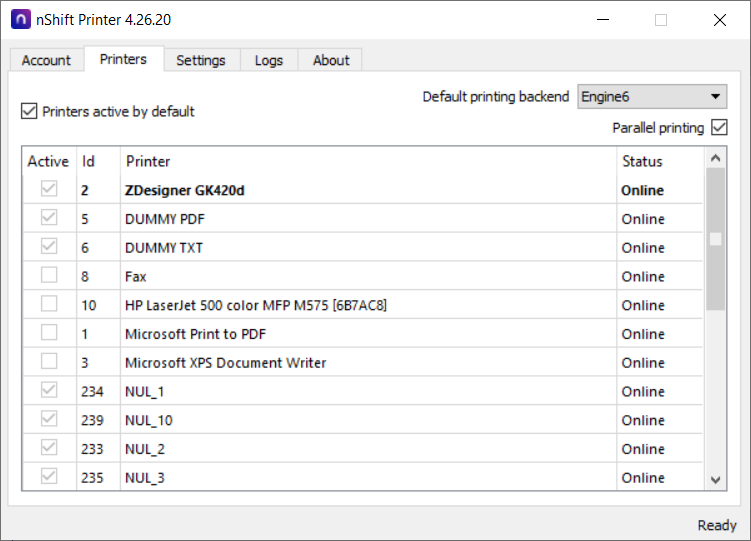Click the scroll up arrow in printer list
Screen dimensions: 751x541
(716, 158)
